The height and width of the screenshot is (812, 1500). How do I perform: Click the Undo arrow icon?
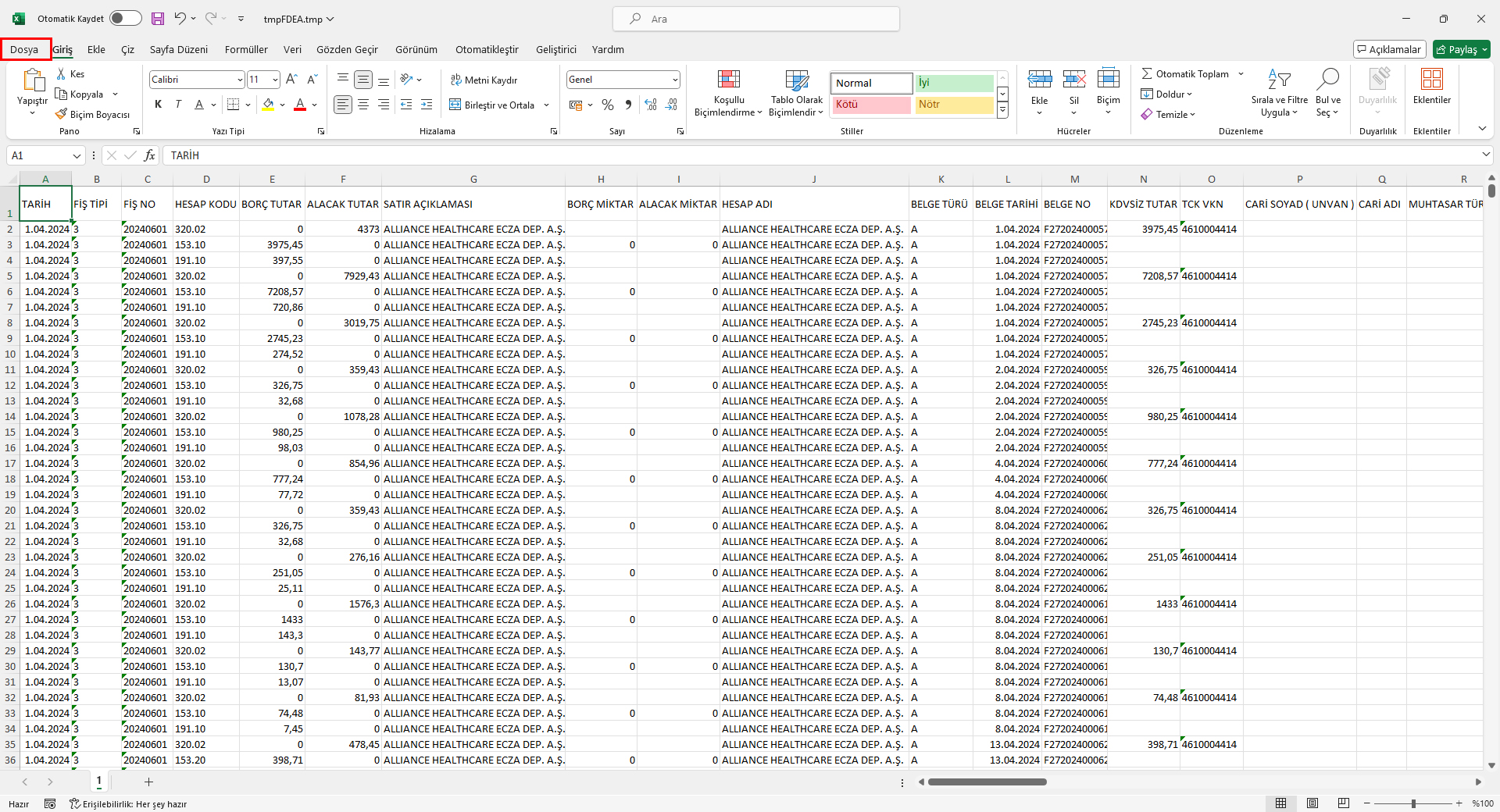pyautogui.click(x=180, y=19)
